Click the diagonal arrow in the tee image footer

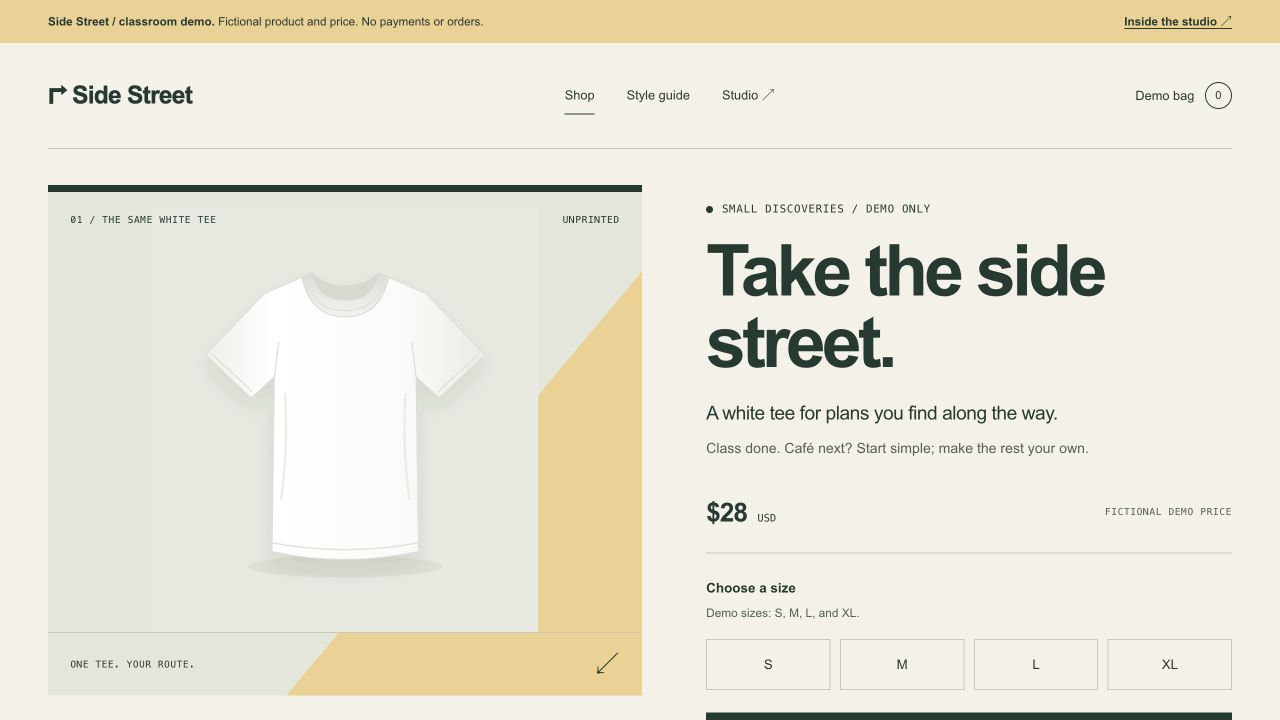(607, 663)
